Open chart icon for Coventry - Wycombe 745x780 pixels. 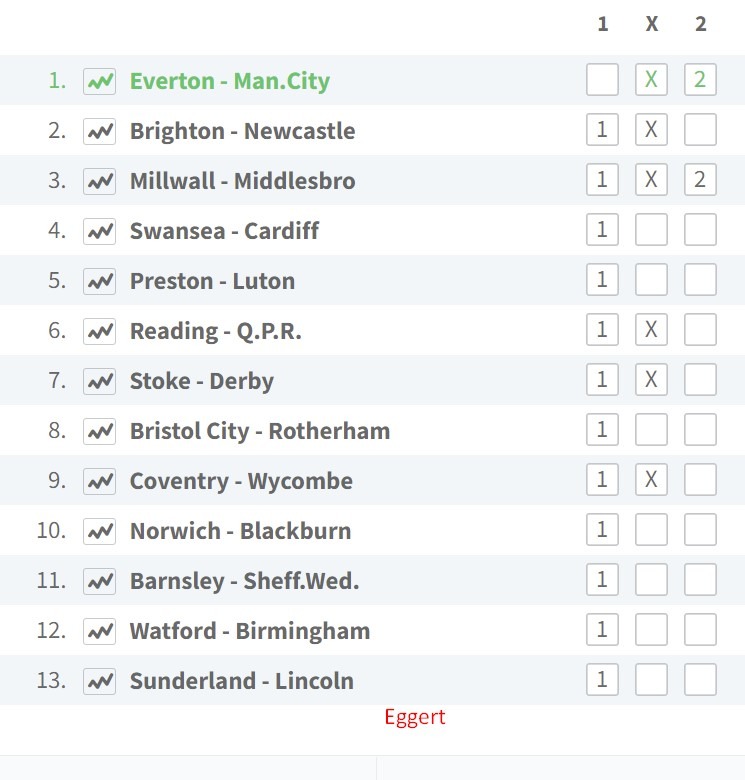coord(99,482)
